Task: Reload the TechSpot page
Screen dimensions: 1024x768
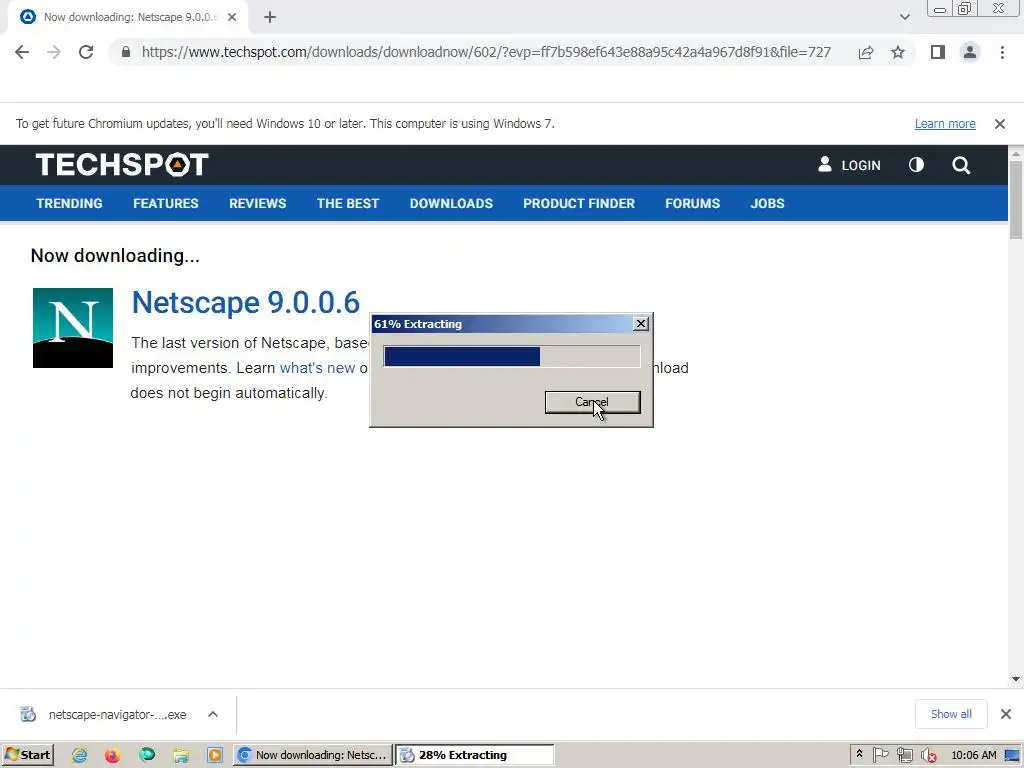Action: 86,52
